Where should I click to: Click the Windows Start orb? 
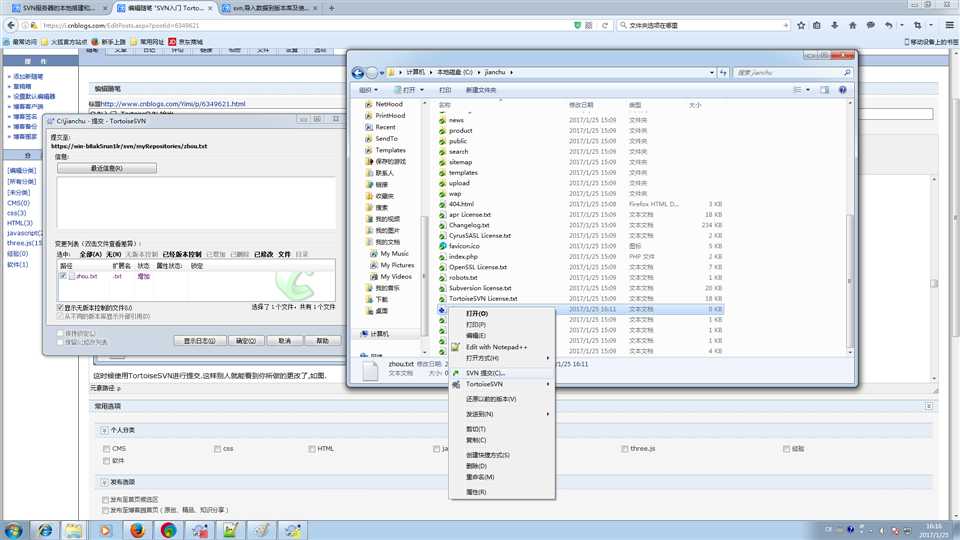pos(13,530)
